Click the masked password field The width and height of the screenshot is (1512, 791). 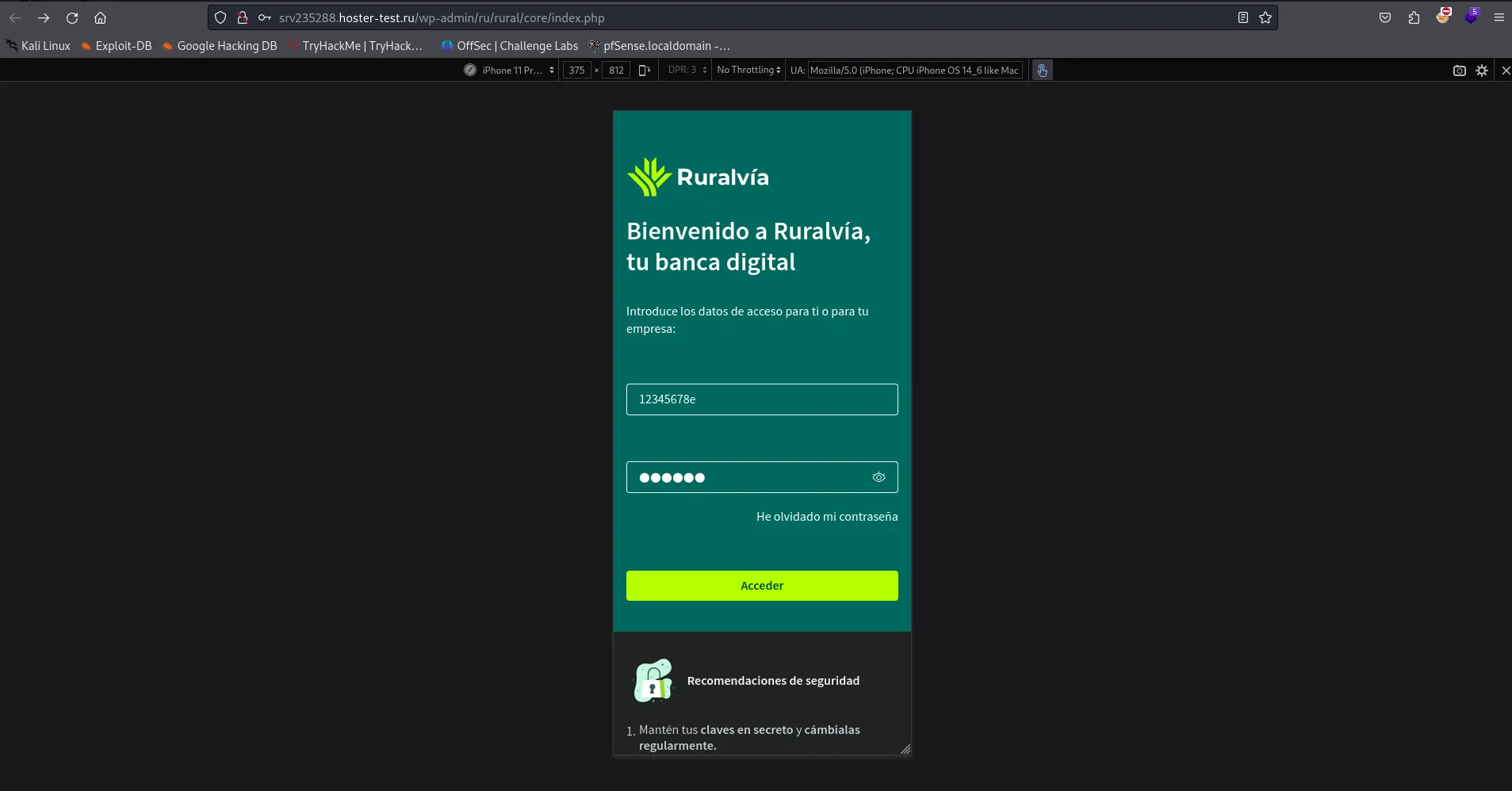click(x=762, y=477)
